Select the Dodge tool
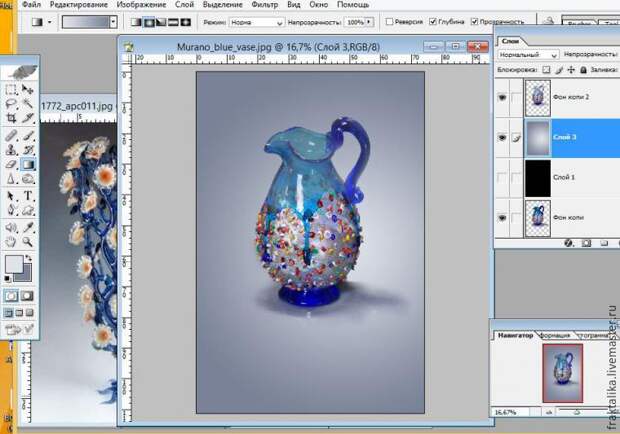Image resolution: width=620 pixels, height=434 pixels. click(27, 179)
